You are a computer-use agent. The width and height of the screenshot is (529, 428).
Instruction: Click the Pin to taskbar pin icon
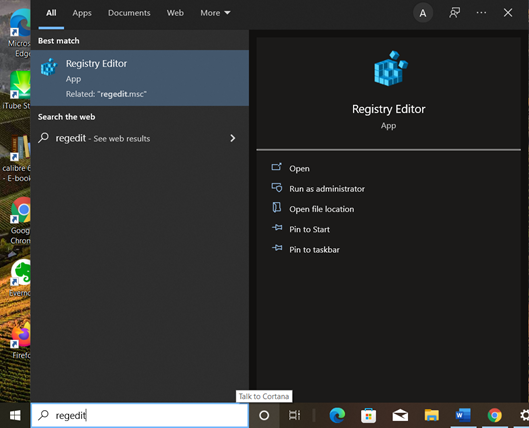tap(277, 248)
